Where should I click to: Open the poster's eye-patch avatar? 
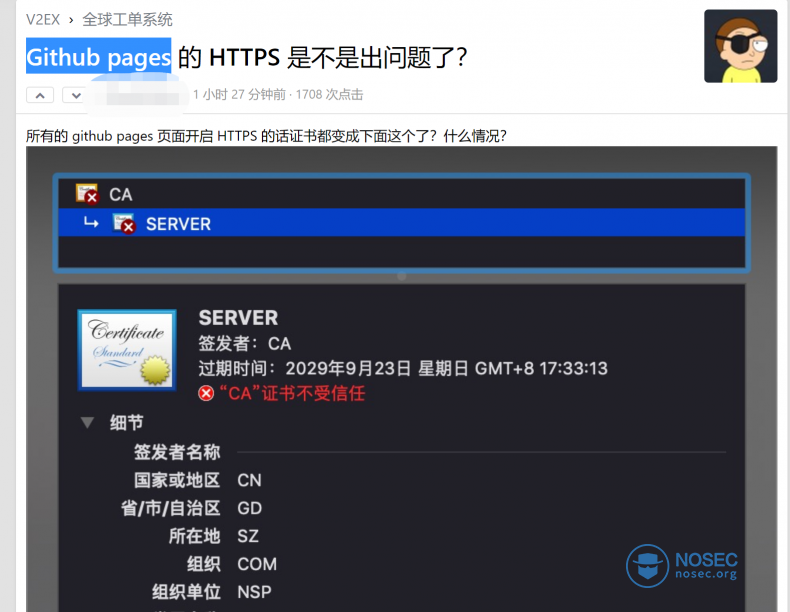coord(740,46)
